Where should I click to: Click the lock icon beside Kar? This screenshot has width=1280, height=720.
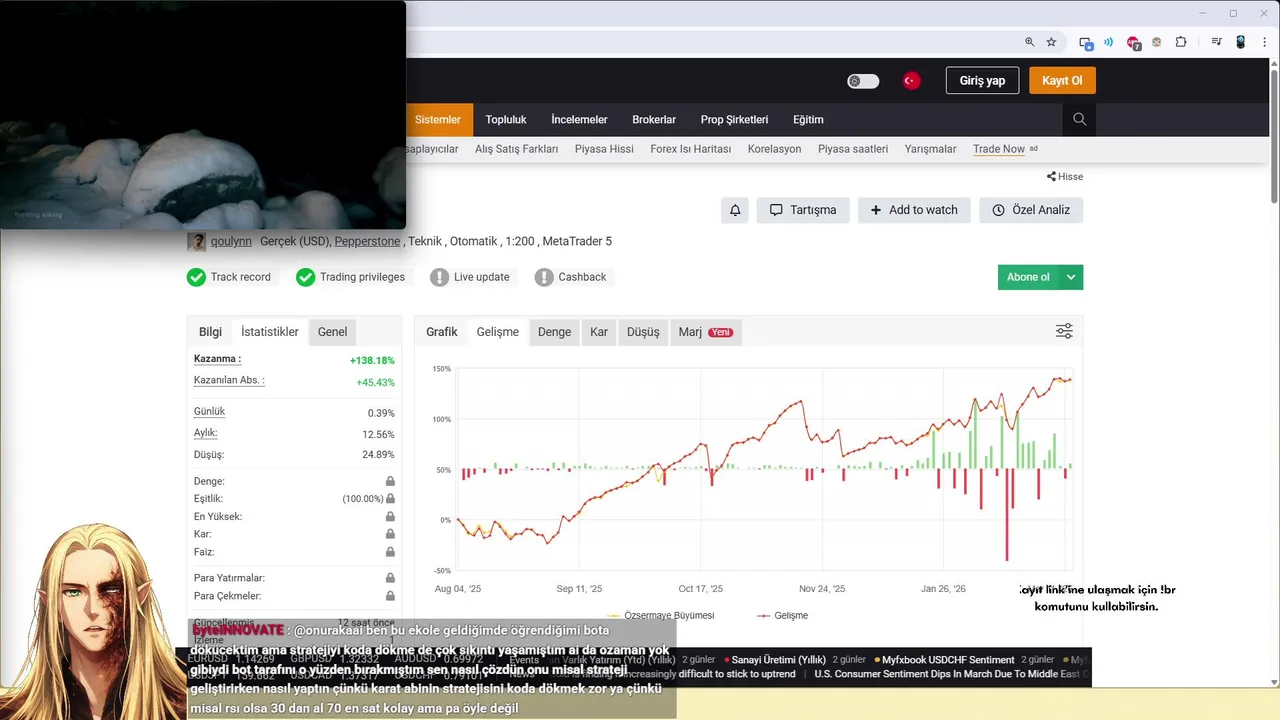pos(390,534)
